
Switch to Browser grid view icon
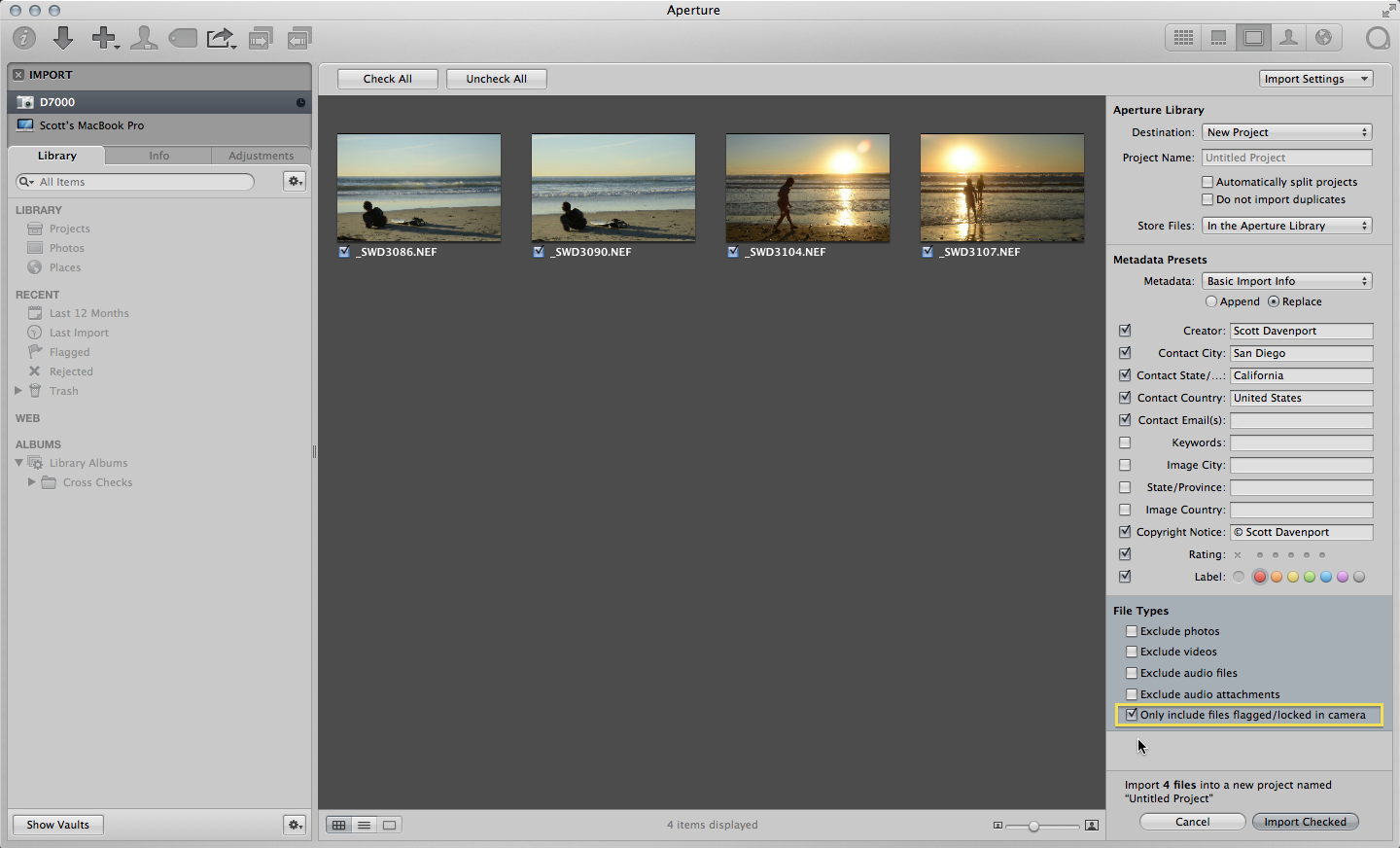point(1183,38)
